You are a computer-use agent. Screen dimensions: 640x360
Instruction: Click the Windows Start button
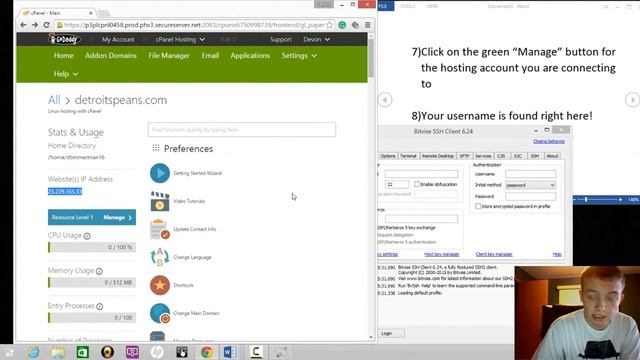point(9,352)
